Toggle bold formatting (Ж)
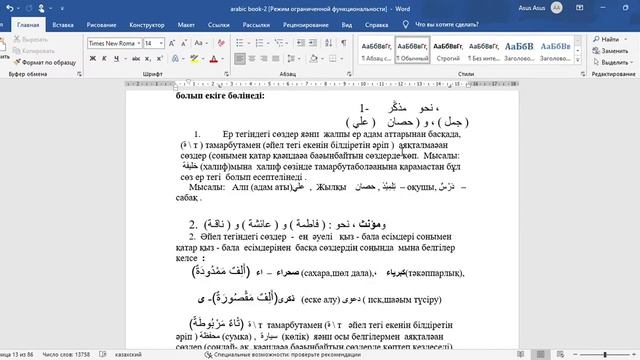Viewport: 640px width, 360px height. click(x=93, y=59)
